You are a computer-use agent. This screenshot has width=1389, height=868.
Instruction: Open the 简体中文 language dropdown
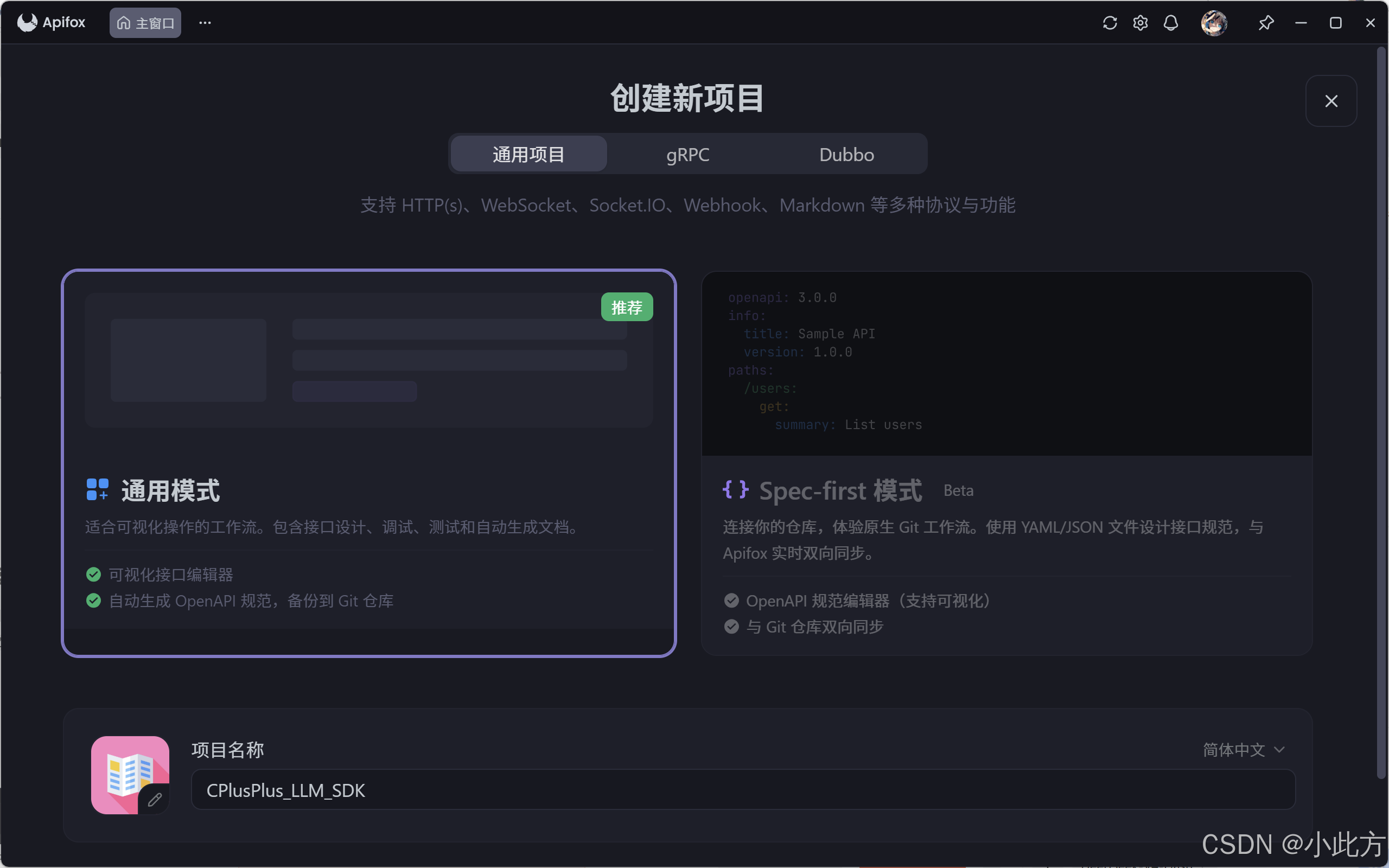point(1243,750)
